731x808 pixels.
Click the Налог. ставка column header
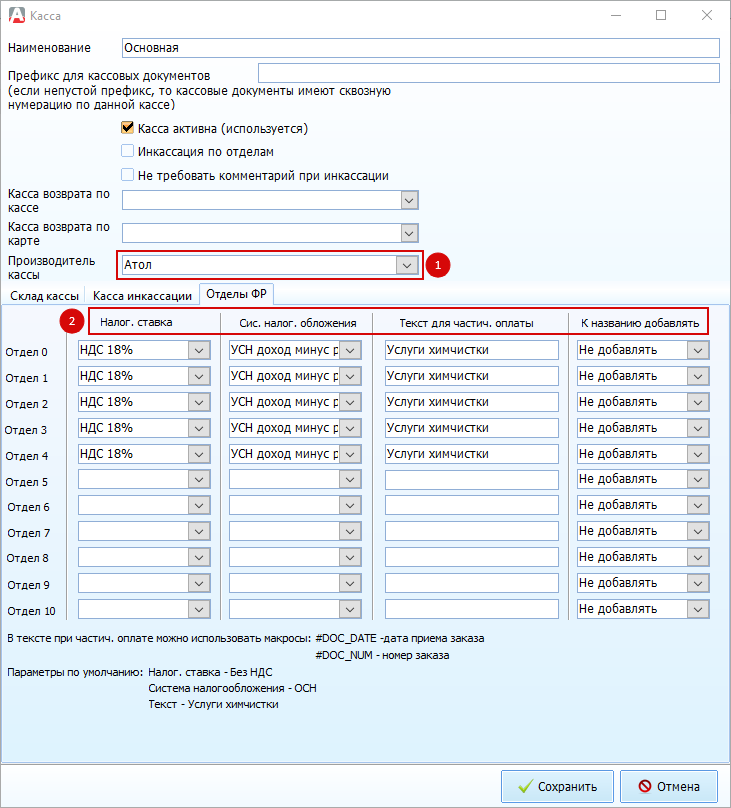pos(136,323)
